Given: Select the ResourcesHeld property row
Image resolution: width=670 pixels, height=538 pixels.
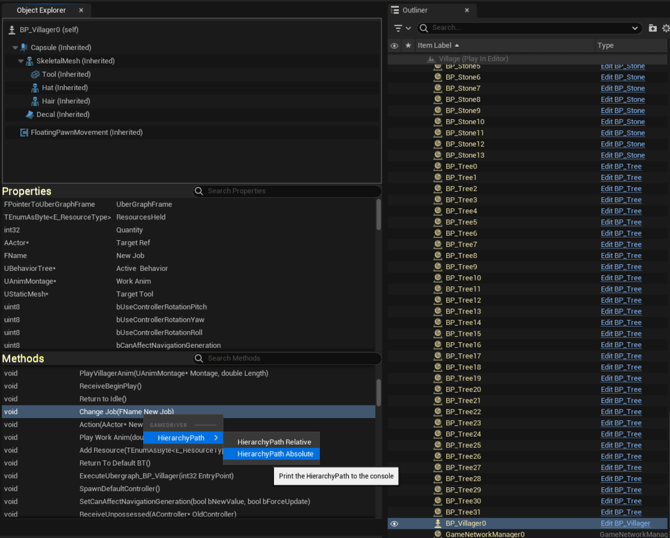Looking at the screenshot, I should (188, 217).
